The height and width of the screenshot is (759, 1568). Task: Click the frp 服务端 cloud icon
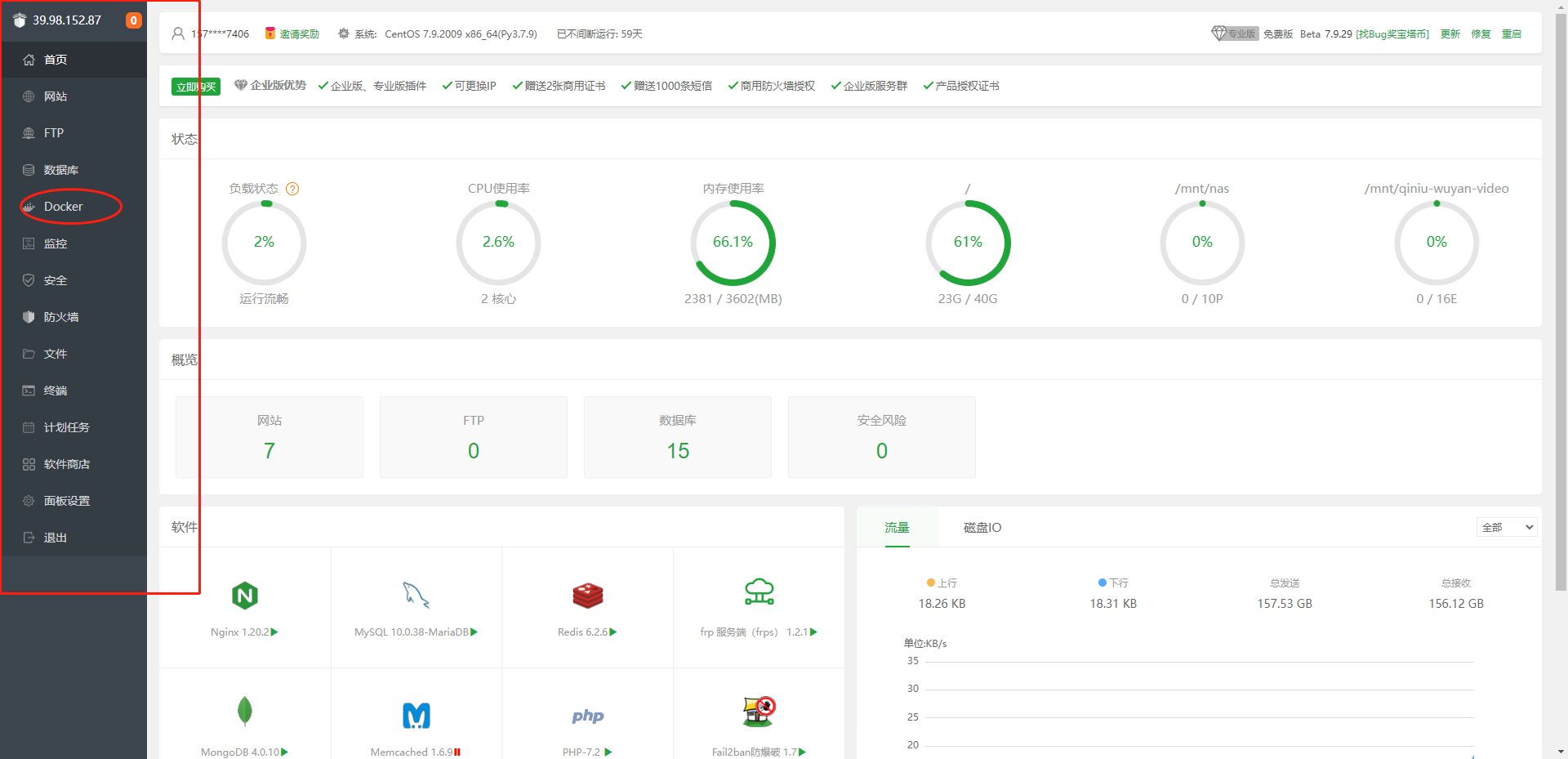[759, 592]
